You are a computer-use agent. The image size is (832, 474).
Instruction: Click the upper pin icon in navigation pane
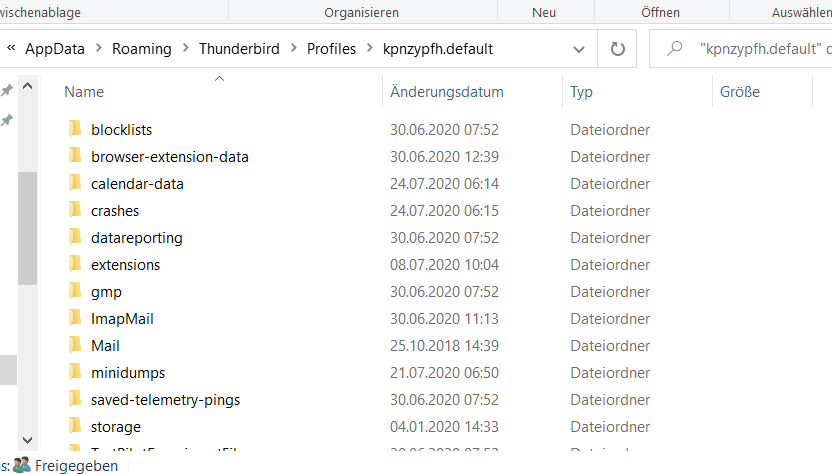pyautogui.click(x=6, y=90)
